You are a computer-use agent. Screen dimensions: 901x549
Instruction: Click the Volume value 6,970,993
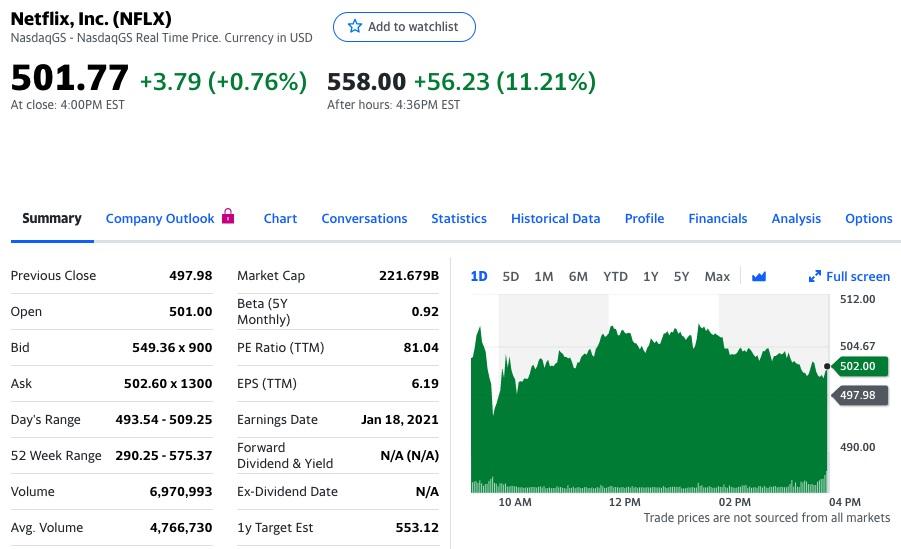tap(181, 492)
